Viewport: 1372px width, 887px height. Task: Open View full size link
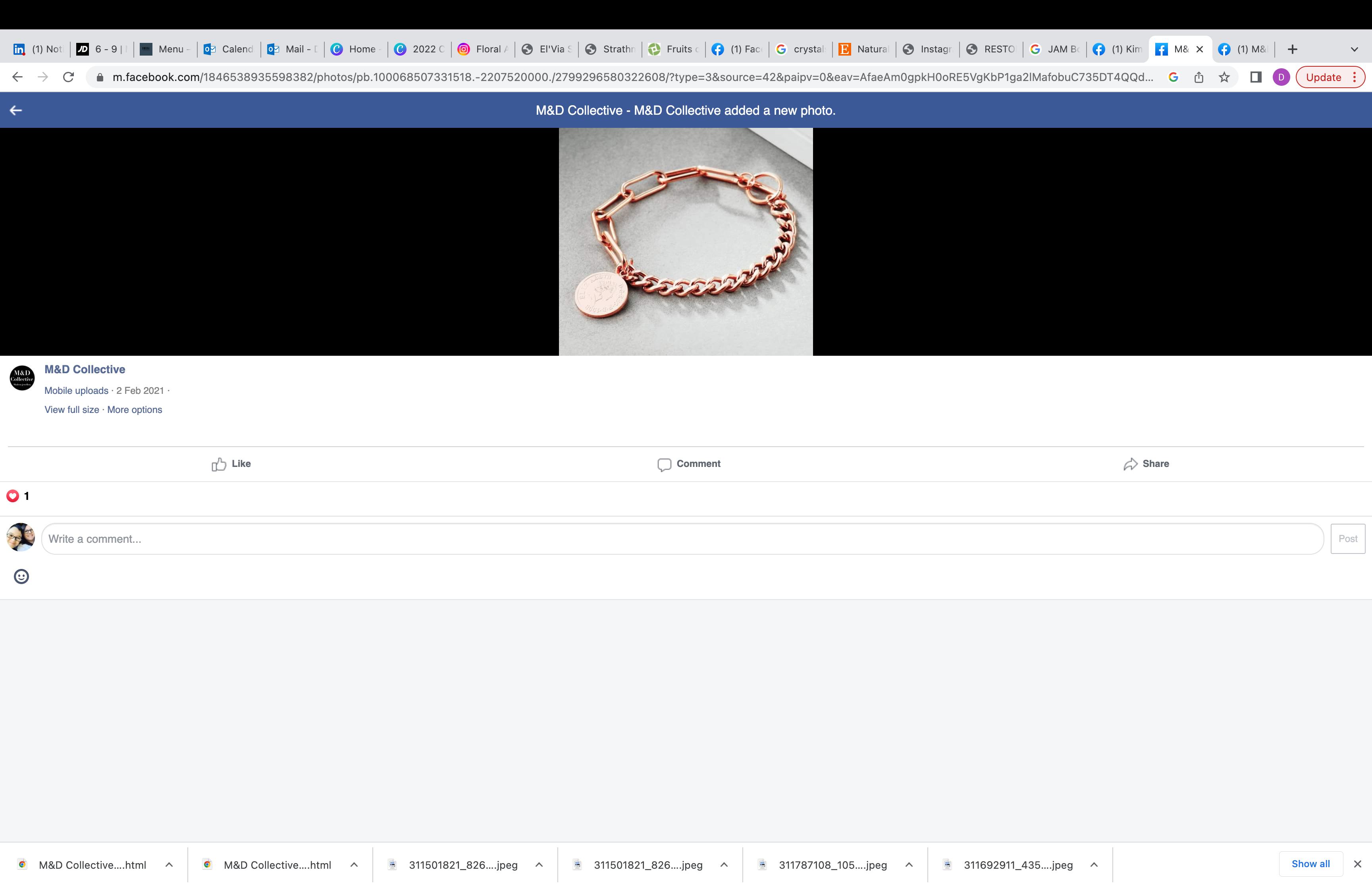pyautogui.click(x=71, y=409)
